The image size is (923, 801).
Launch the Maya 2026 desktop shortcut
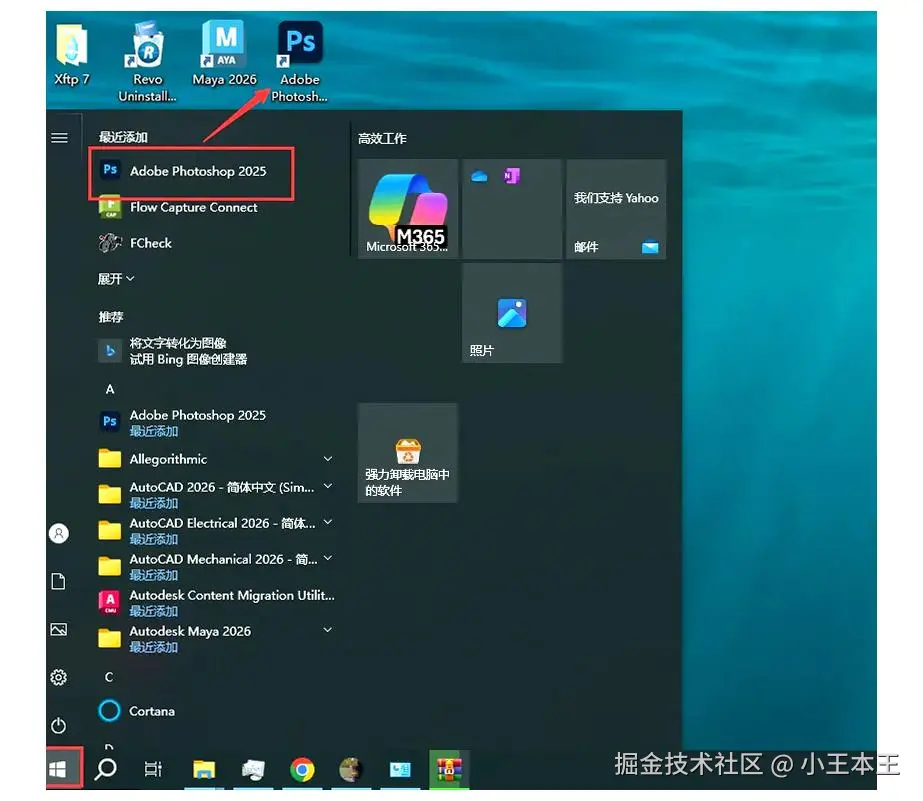pos(224,54)
